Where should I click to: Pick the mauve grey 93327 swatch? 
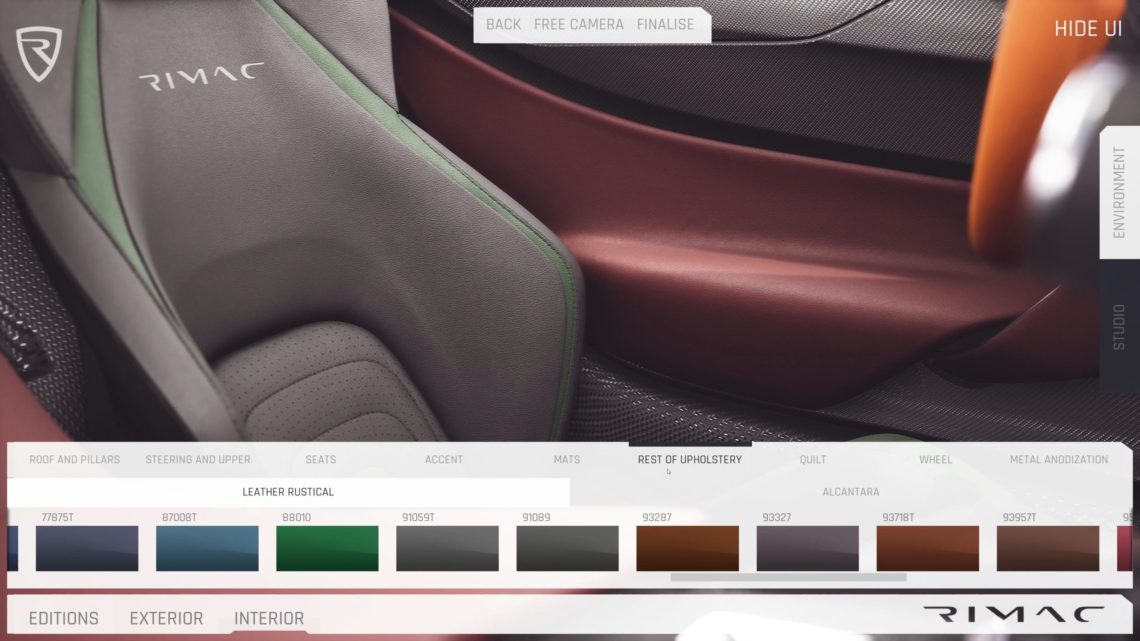[x=808, y=548]
